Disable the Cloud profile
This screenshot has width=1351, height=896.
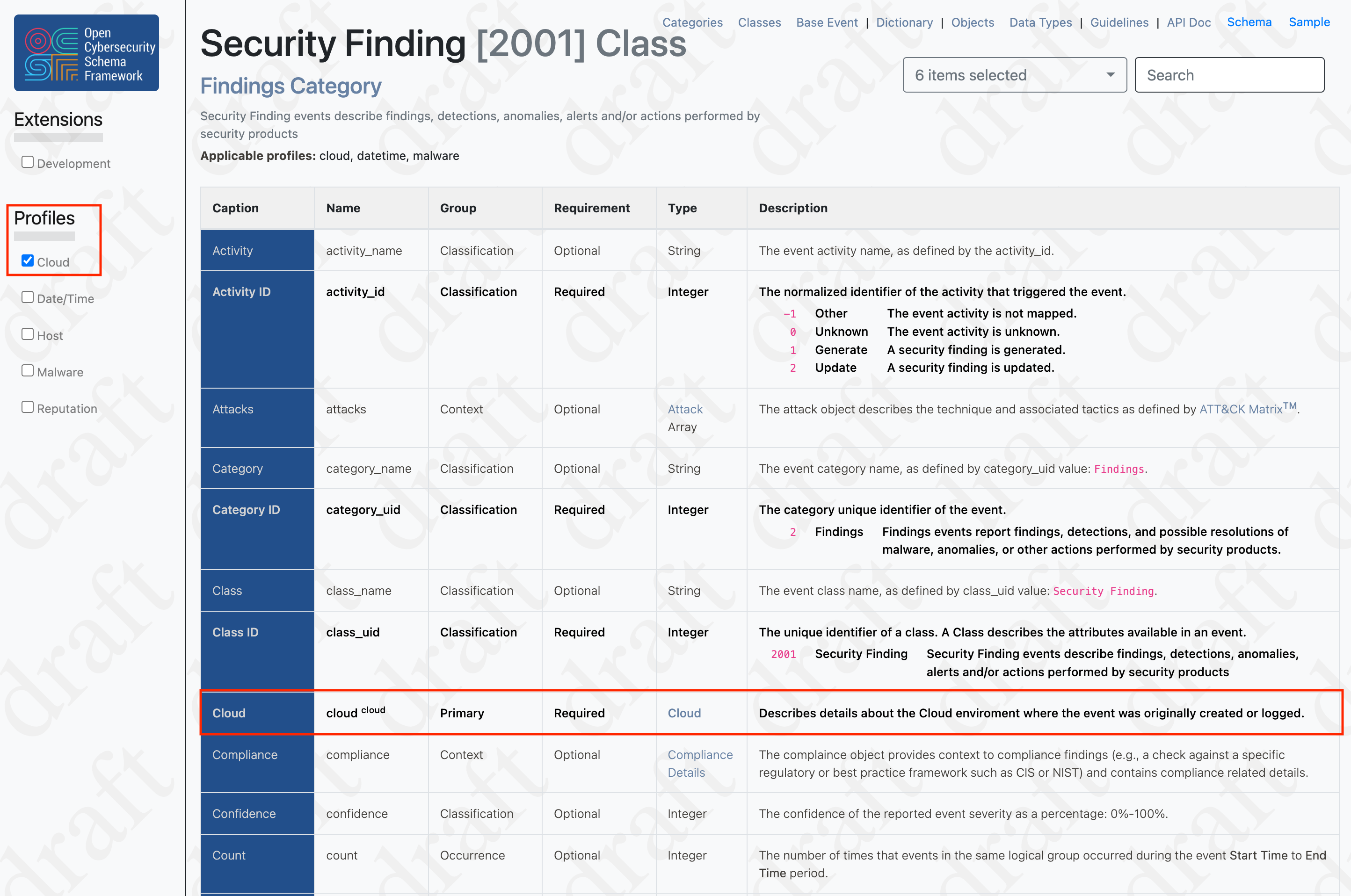point(27,260)
